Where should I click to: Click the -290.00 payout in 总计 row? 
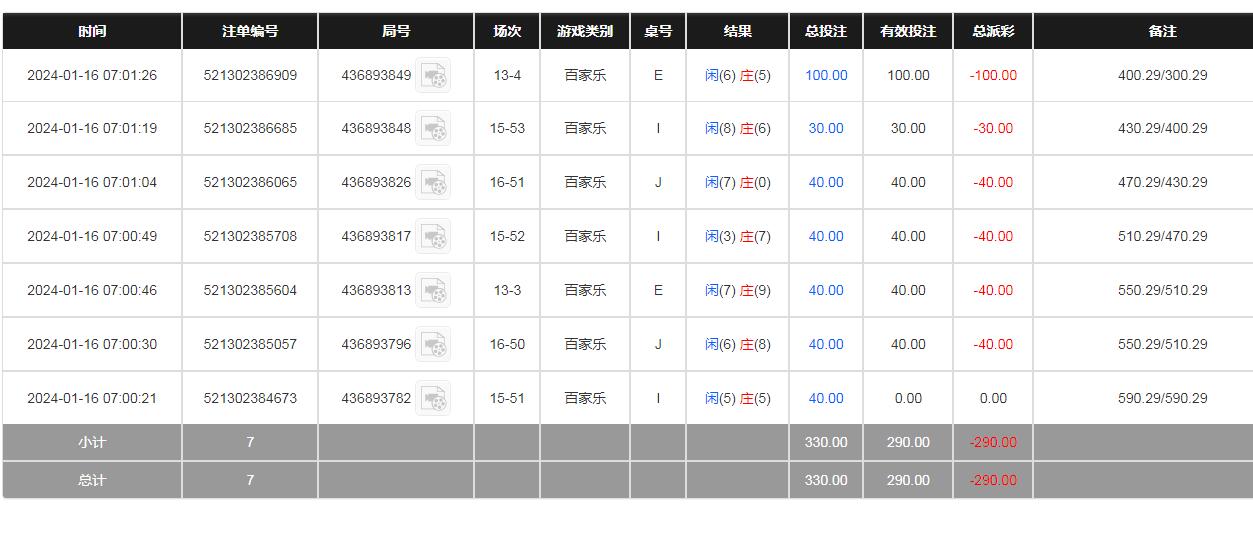tap(993, 480)
